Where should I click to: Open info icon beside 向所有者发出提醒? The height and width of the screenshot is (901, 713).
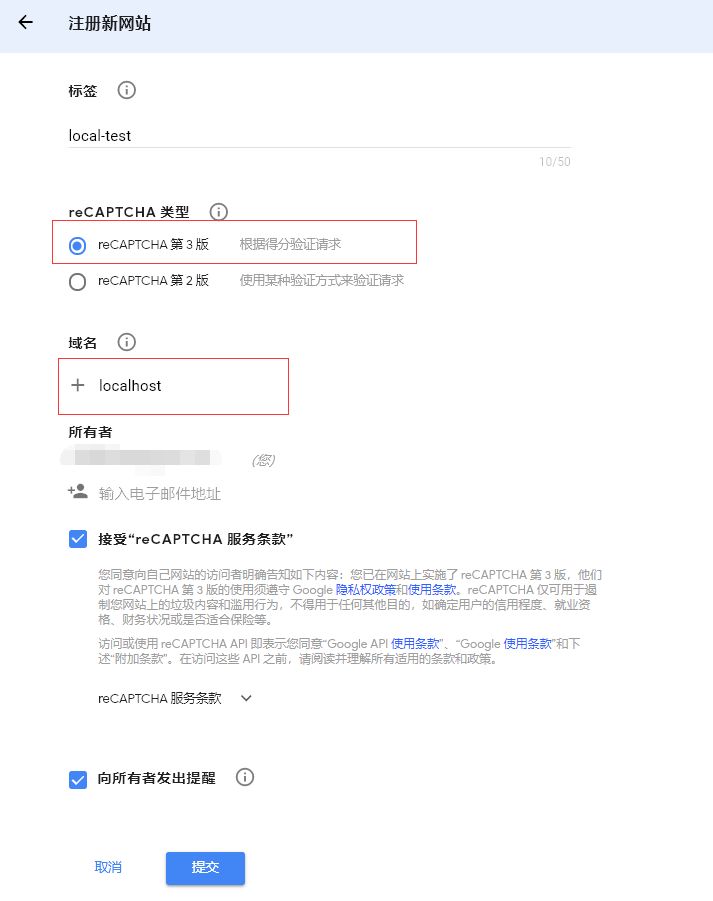click(245, 777)
